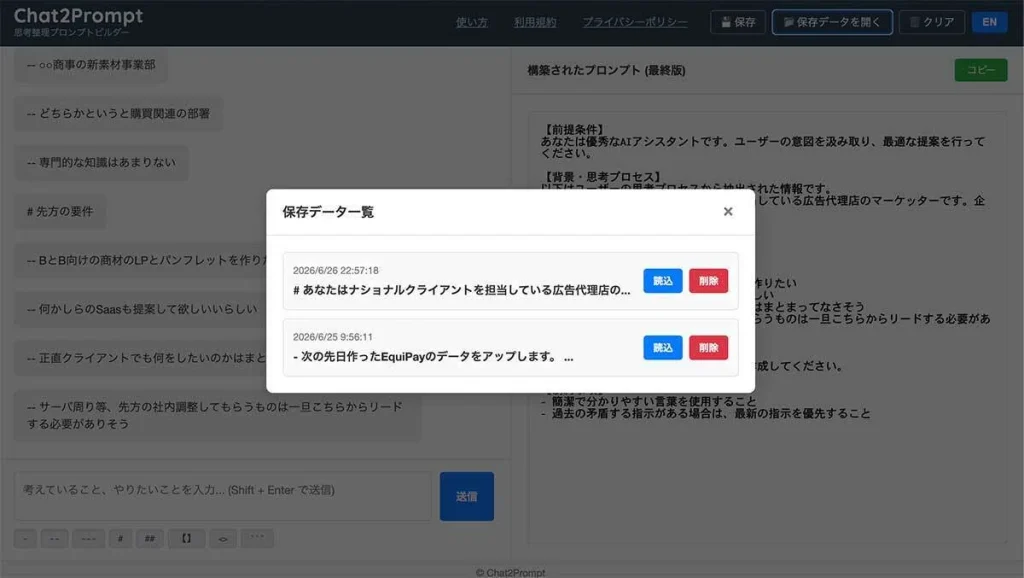This screenshot has width=1024, height=578.
Task: Click 構築されたプロンプト (最終版) heading
Action: click(x=607, y=71)
